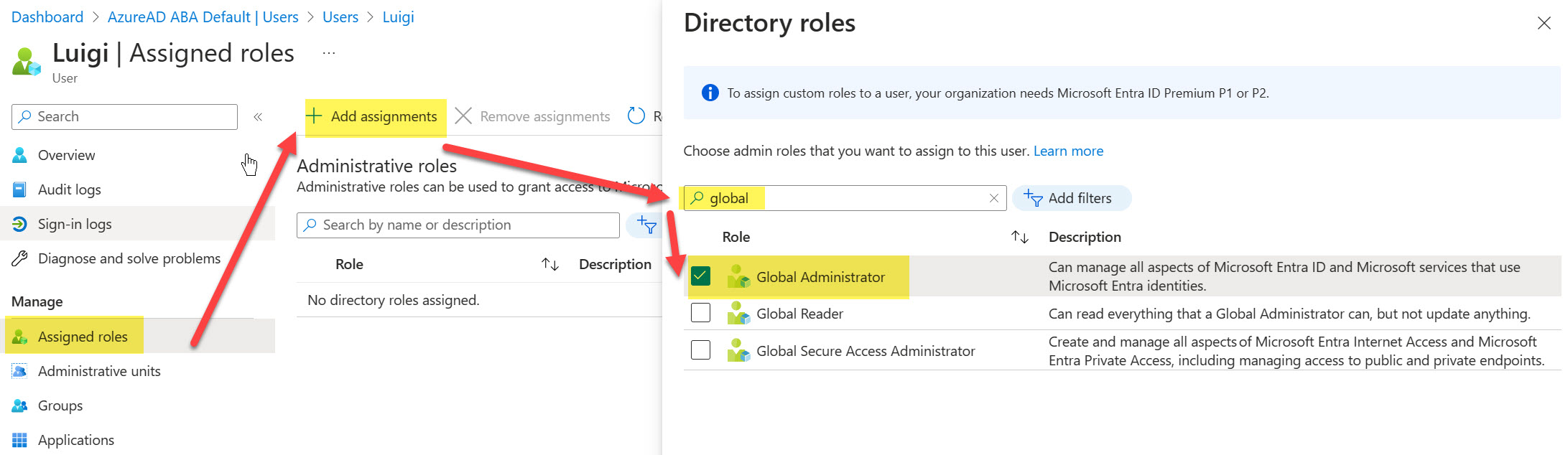The width and height of the screenshot is (1568, 455).
Task: Click Global Secure Access Administrator role icon
Action: (x=738, y=350)
